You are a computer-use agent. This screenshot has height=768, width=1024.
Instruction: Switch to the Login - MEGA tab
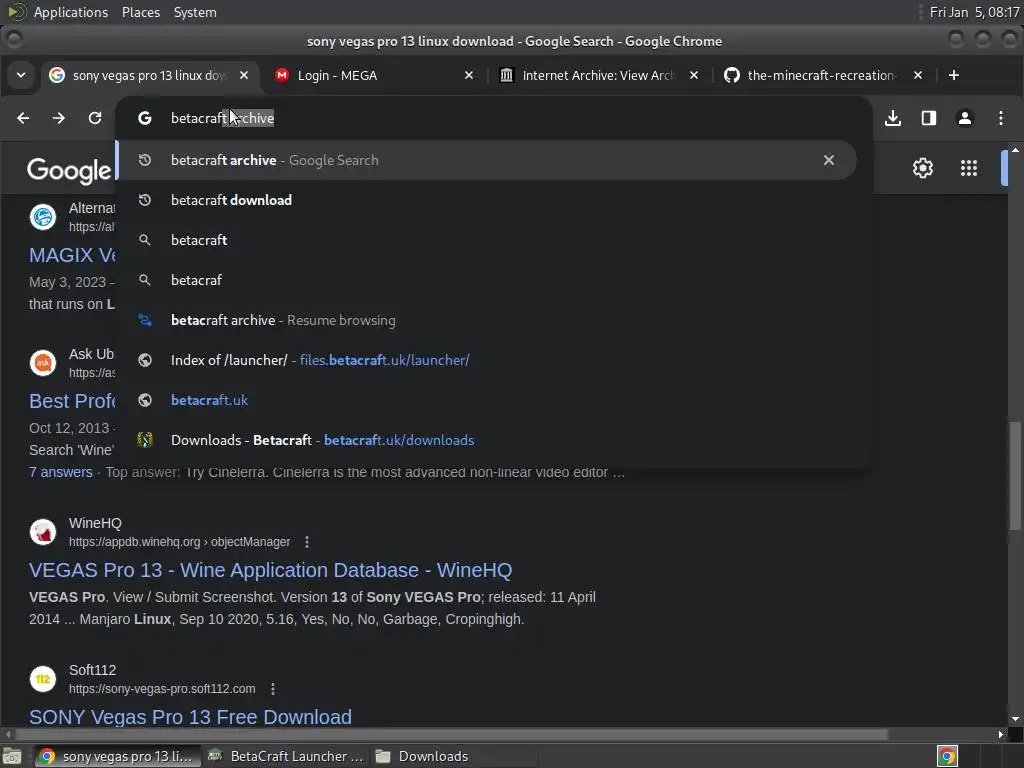coord(374,76)
